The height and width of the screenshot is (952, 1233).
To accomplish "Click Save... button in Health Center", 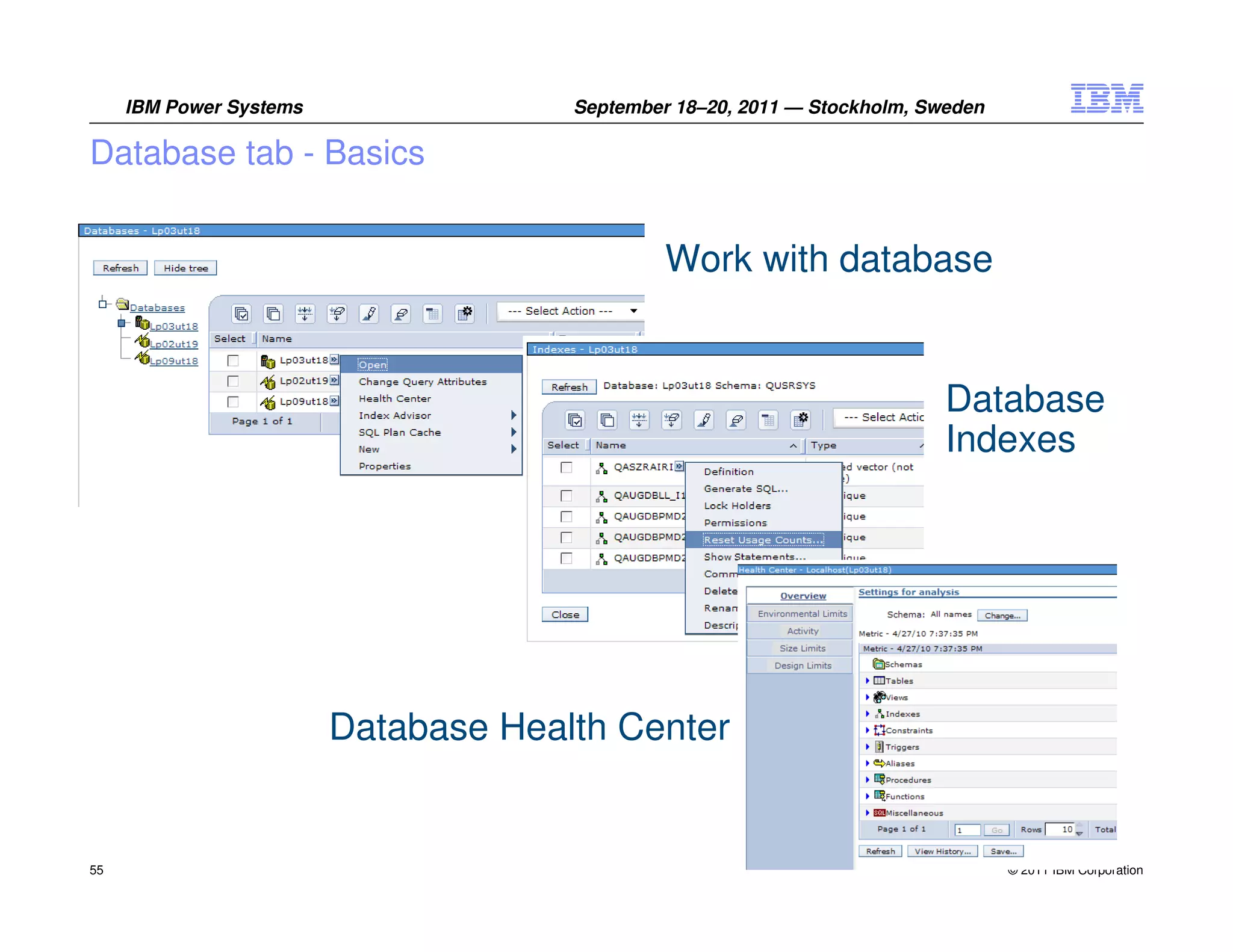I will [x=1004, y=852].
